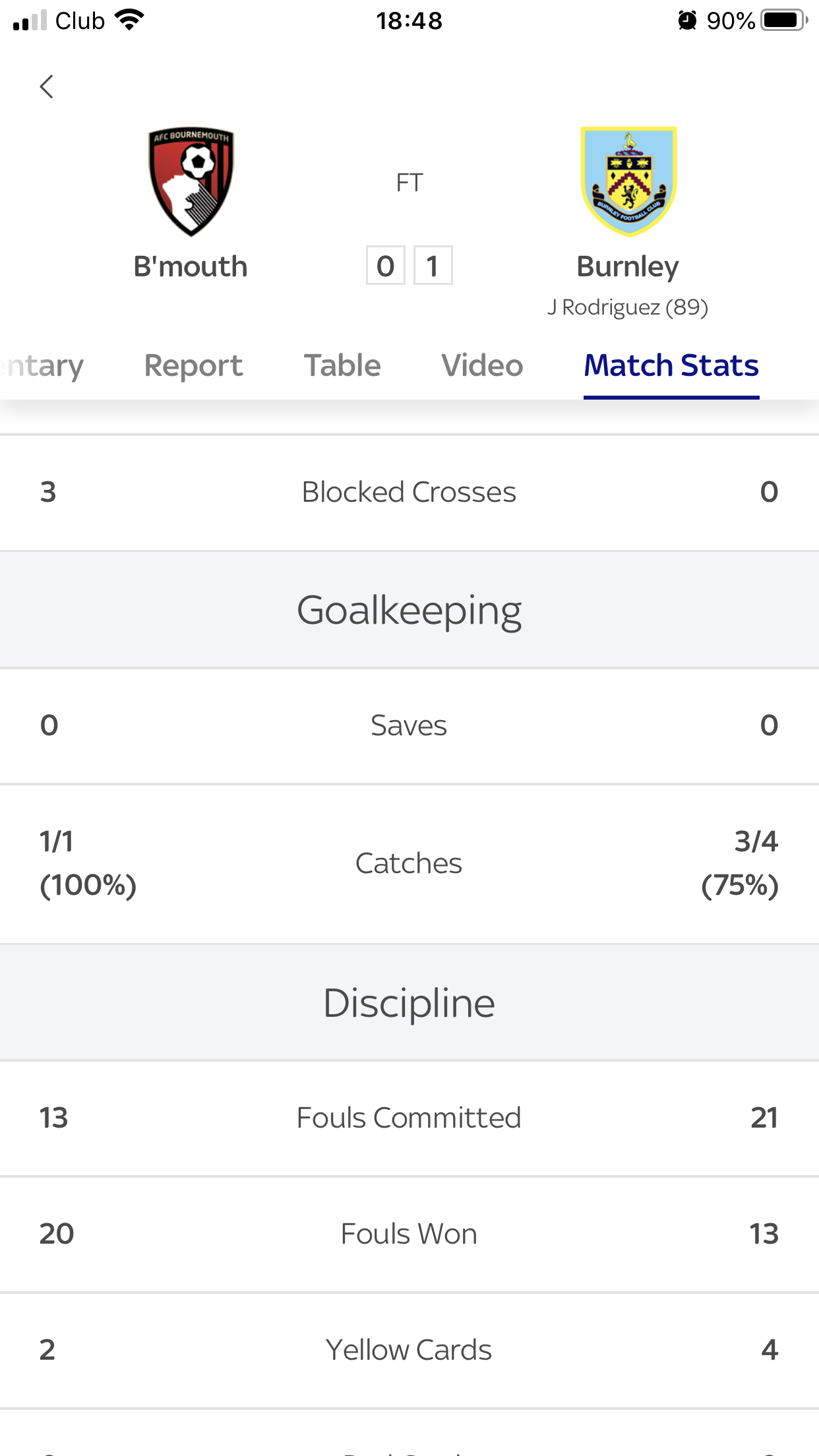Image resolution: width=819 pixels, height=1456 pixels.
Task: Tap the cellular signal bars
Action: [30, 20]
